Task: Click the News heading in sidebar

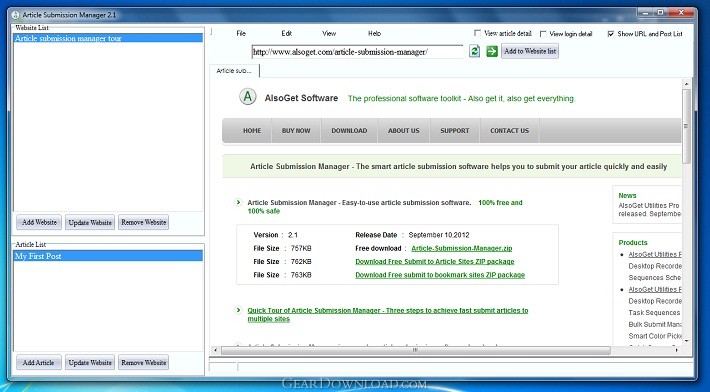Action: [628, 196]
